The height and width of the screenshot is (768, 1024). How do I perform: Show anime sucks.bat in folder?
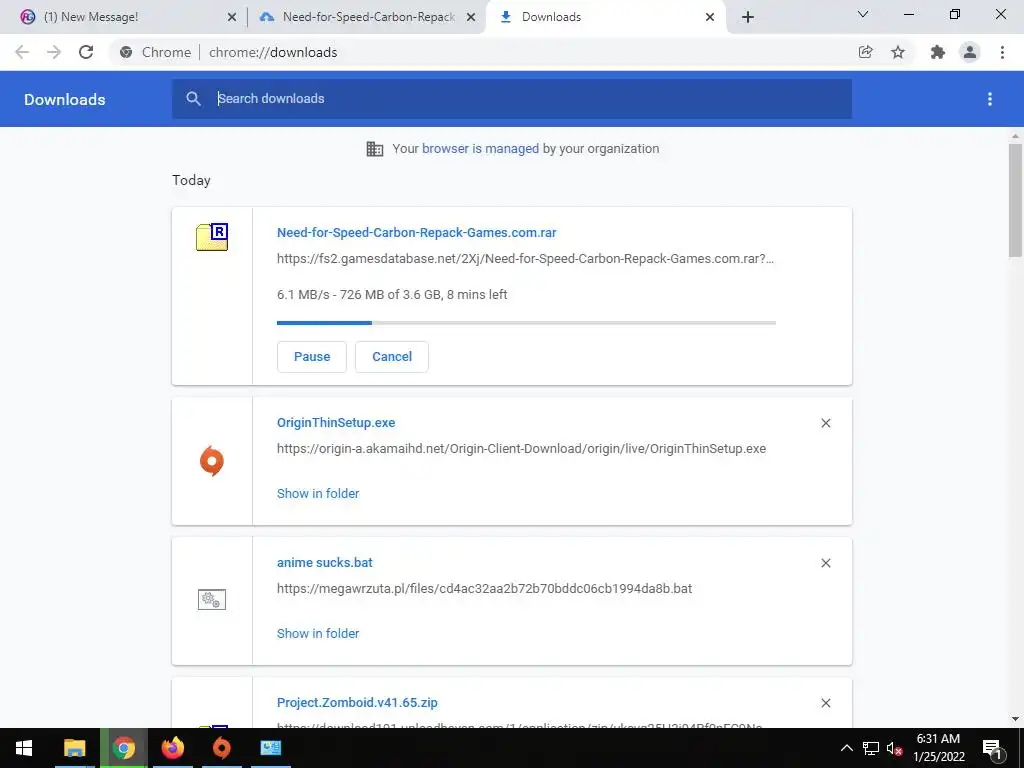[318, 633]
